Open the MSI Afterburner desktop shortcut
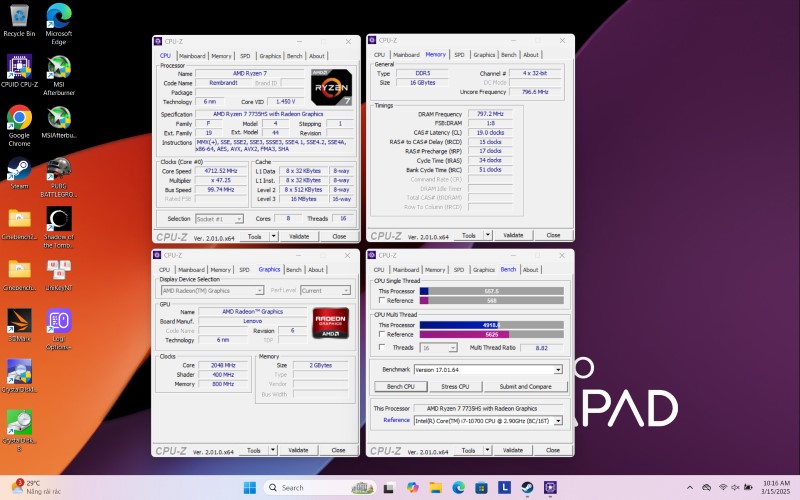Screen dimensions: 800x500 (x=59, y=75)
